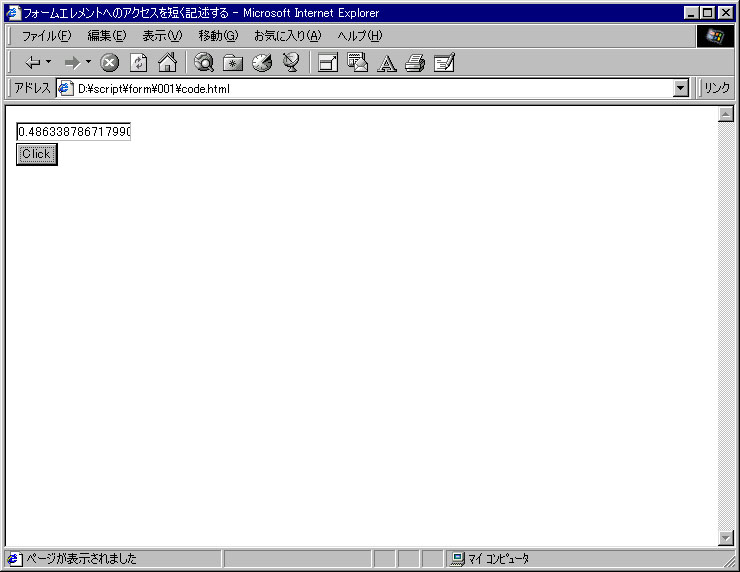This screenshot has height=572, width=740.
Task: Click the text field showing 0.486338786717990
Action: click(x=74, y=132)
